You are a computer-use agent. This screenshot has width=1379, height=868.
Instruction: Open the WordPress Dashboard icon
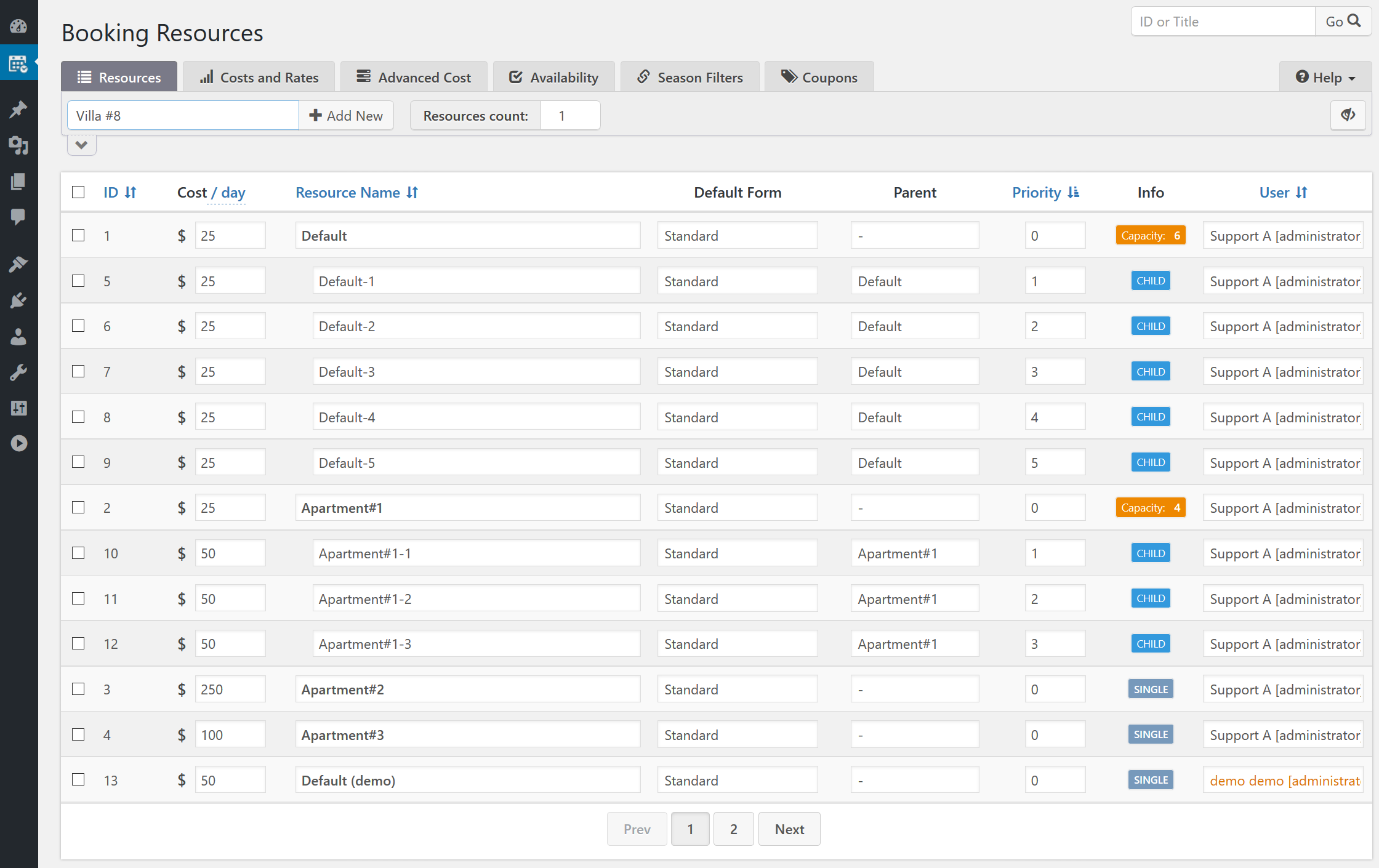click(18, 26)
